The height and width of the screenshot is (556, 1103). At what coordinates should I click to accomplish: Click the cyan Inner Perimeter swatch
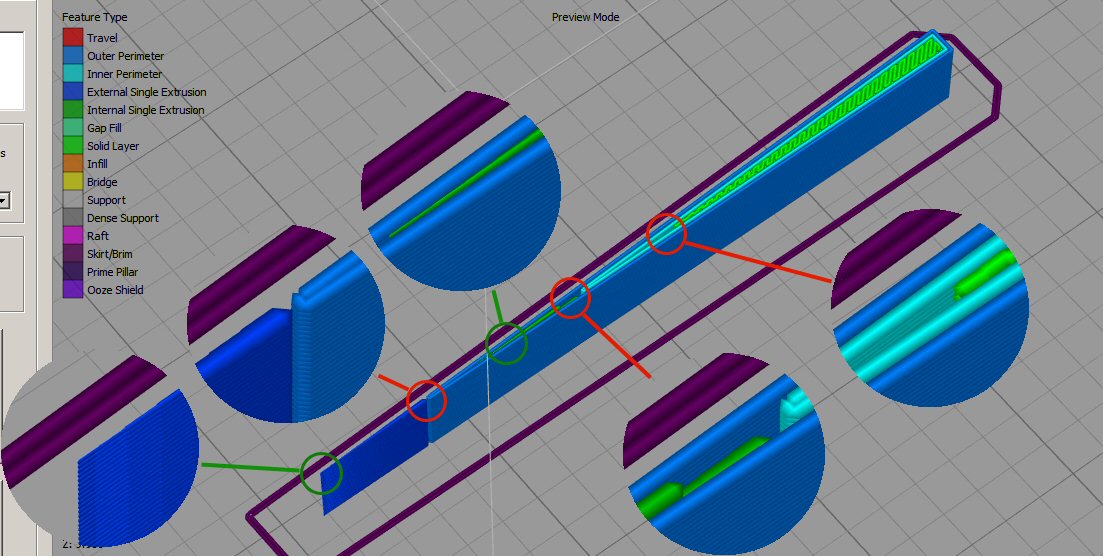(x=72, y=74)
